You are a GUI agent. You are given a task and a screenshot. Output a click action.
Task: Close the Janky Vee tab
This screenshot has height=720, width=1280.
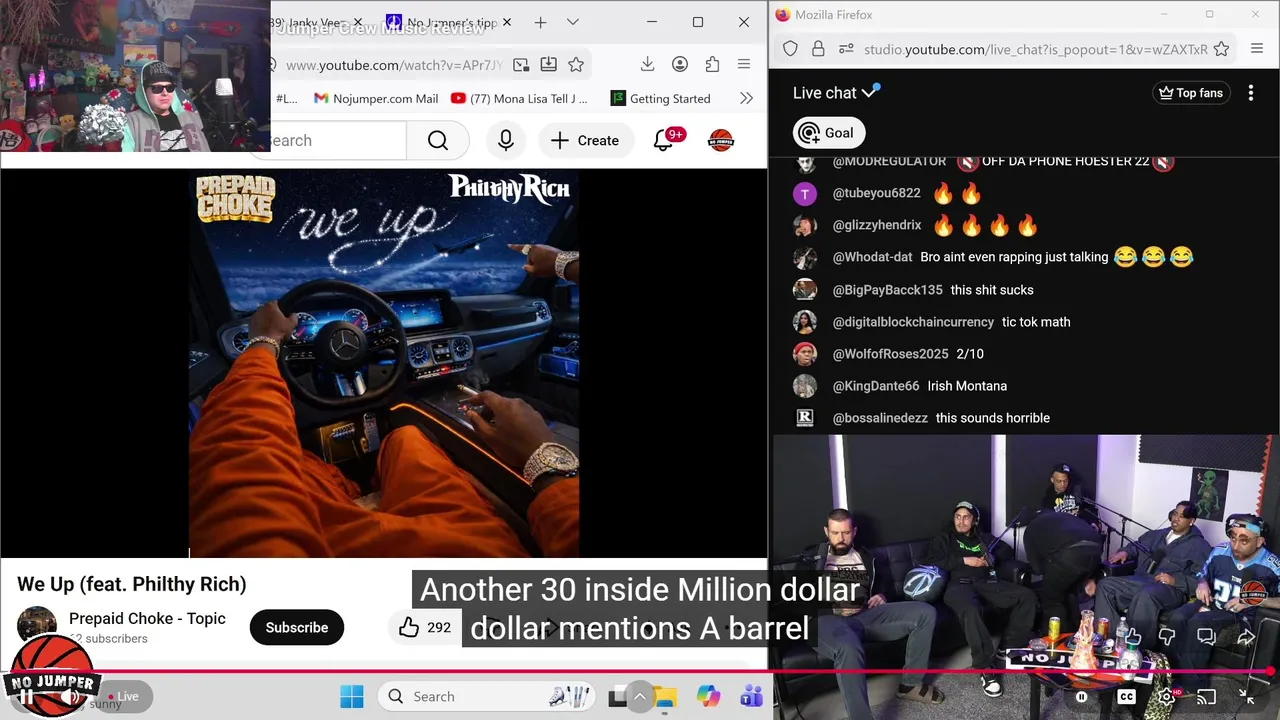(357, 22)
